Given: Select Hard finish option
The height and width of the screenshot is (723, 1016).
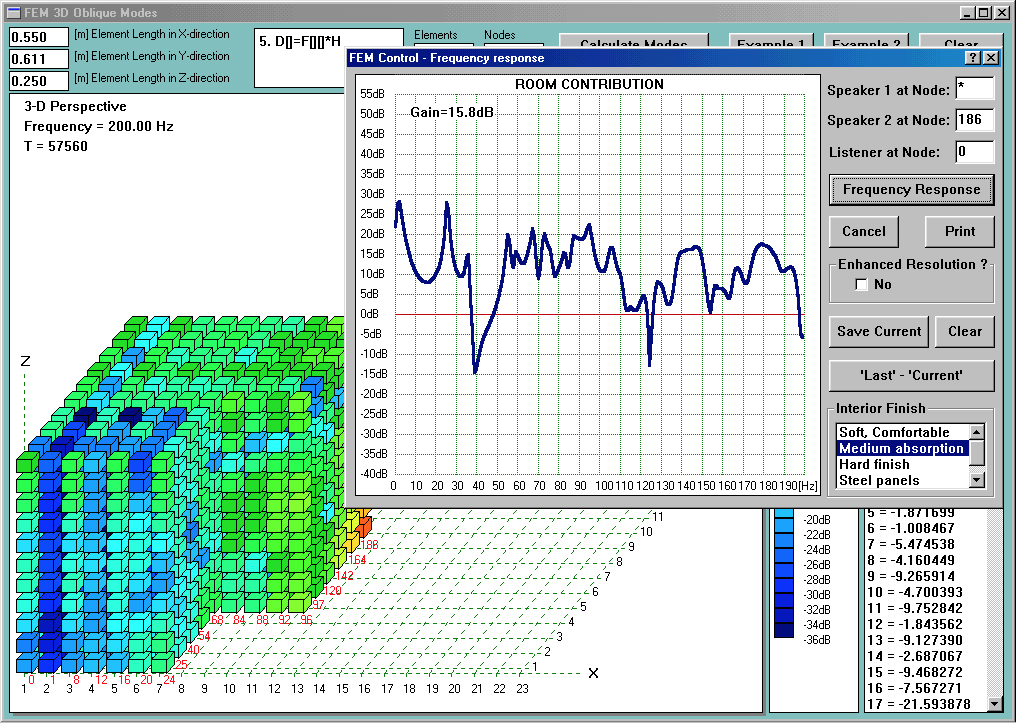Looking at the screenshot, I should (903, 465).
